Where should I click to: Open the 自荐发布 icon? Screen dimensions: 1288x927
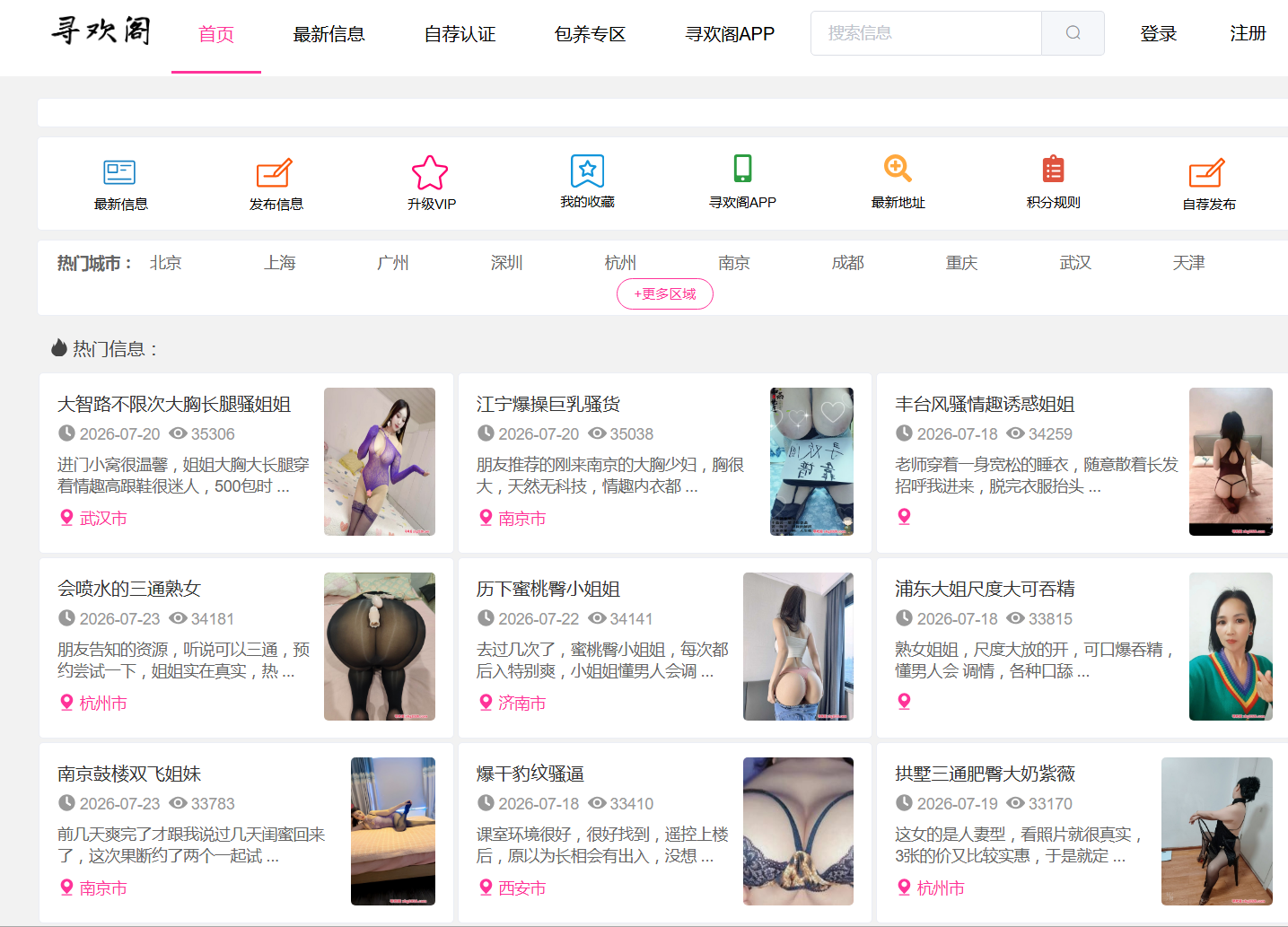pos(1207,171)
